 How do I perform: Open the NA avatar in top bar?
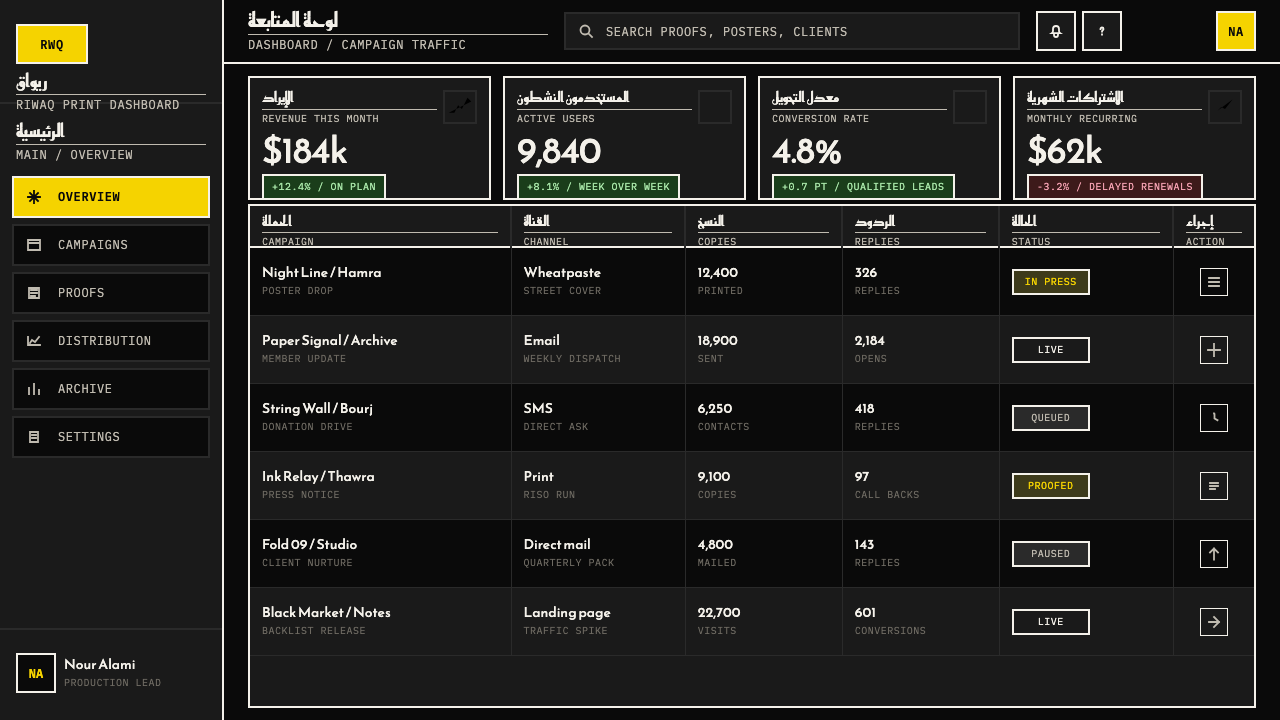click(1236, 31)
